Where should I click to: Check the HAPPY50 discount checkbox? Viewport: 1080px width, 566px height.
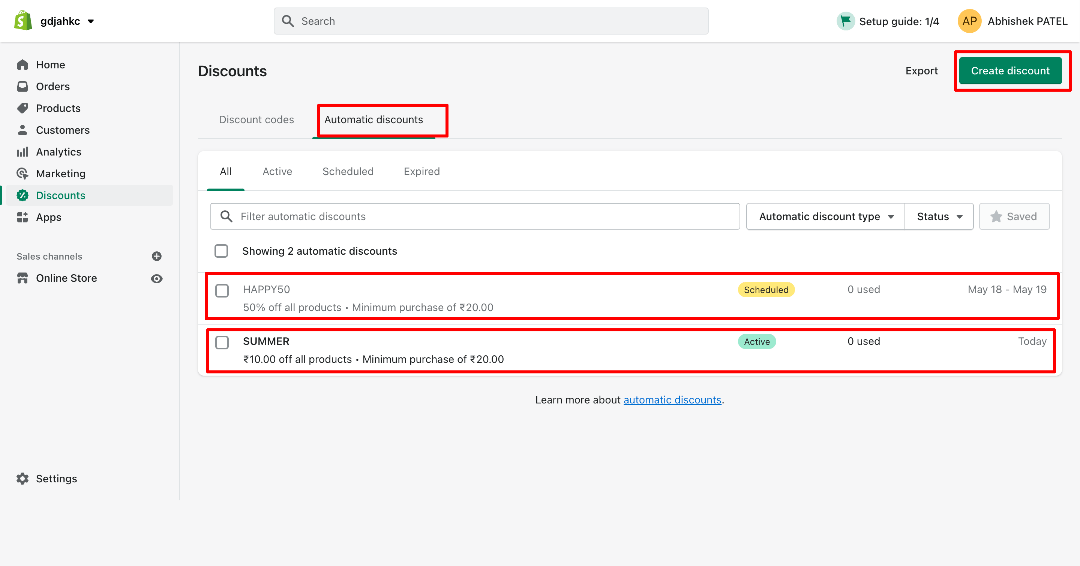[x=222, y=291]
